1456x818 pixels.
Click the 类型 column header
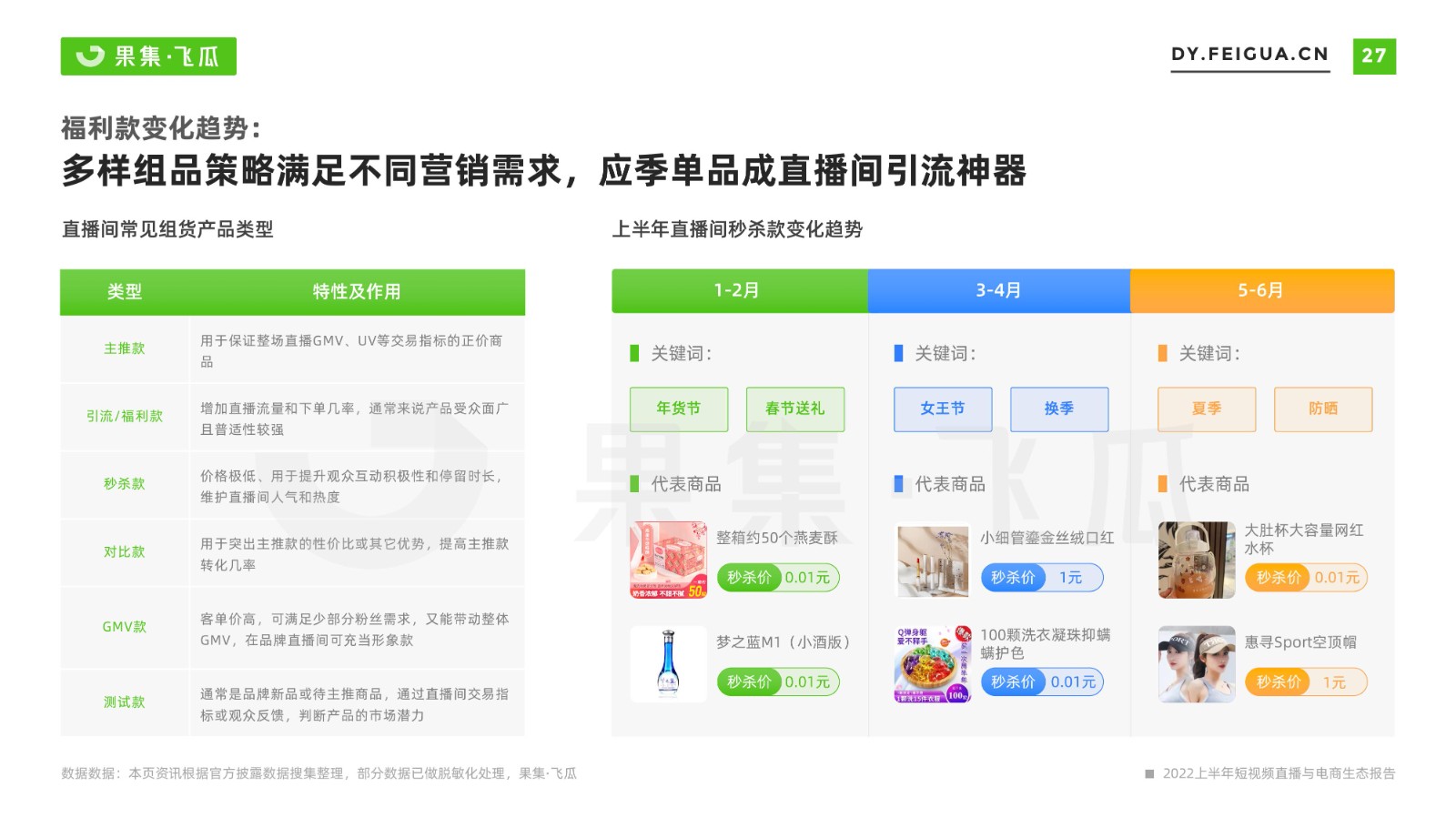coord(125,292)
